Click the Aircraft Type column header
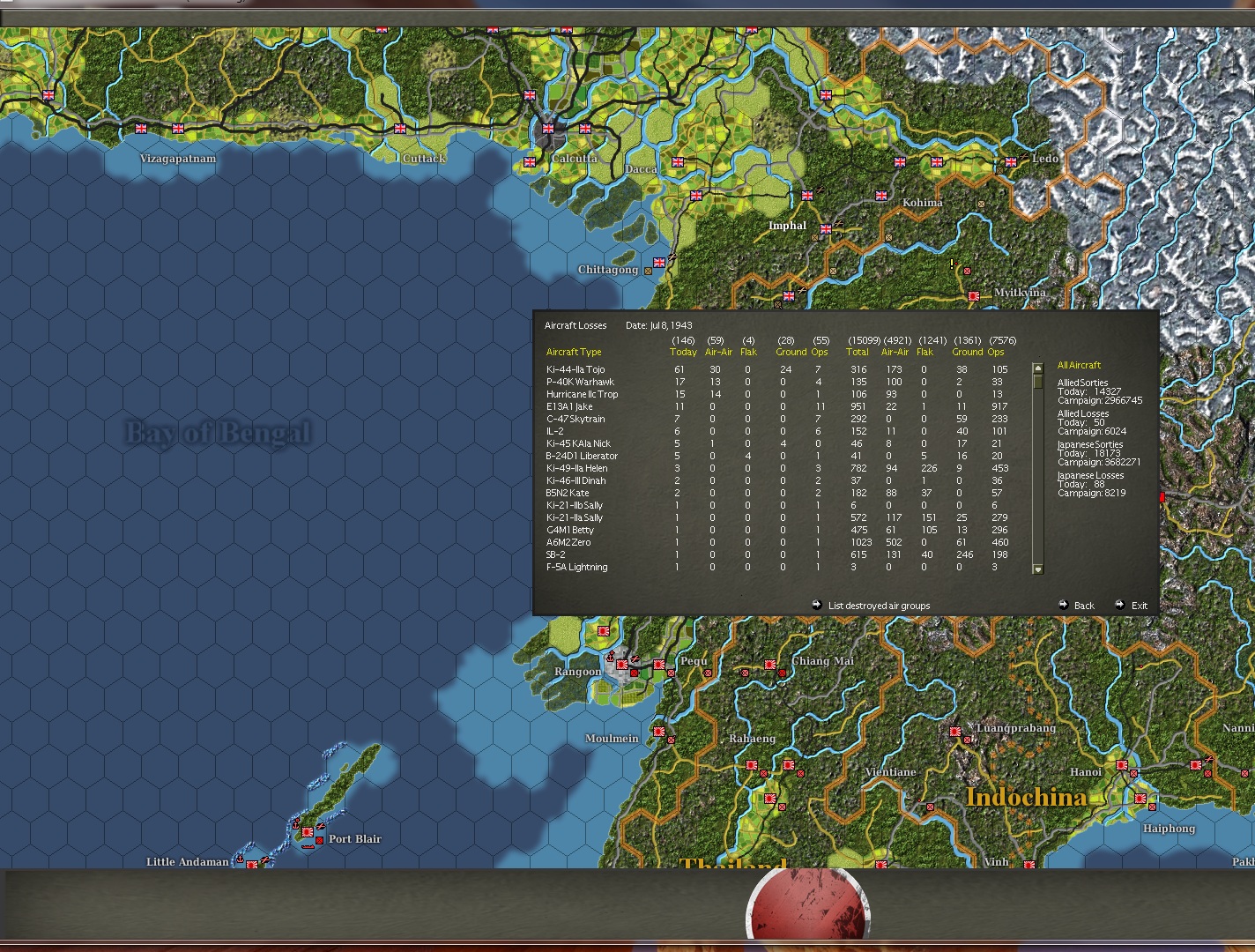 [x=574, y=352]
